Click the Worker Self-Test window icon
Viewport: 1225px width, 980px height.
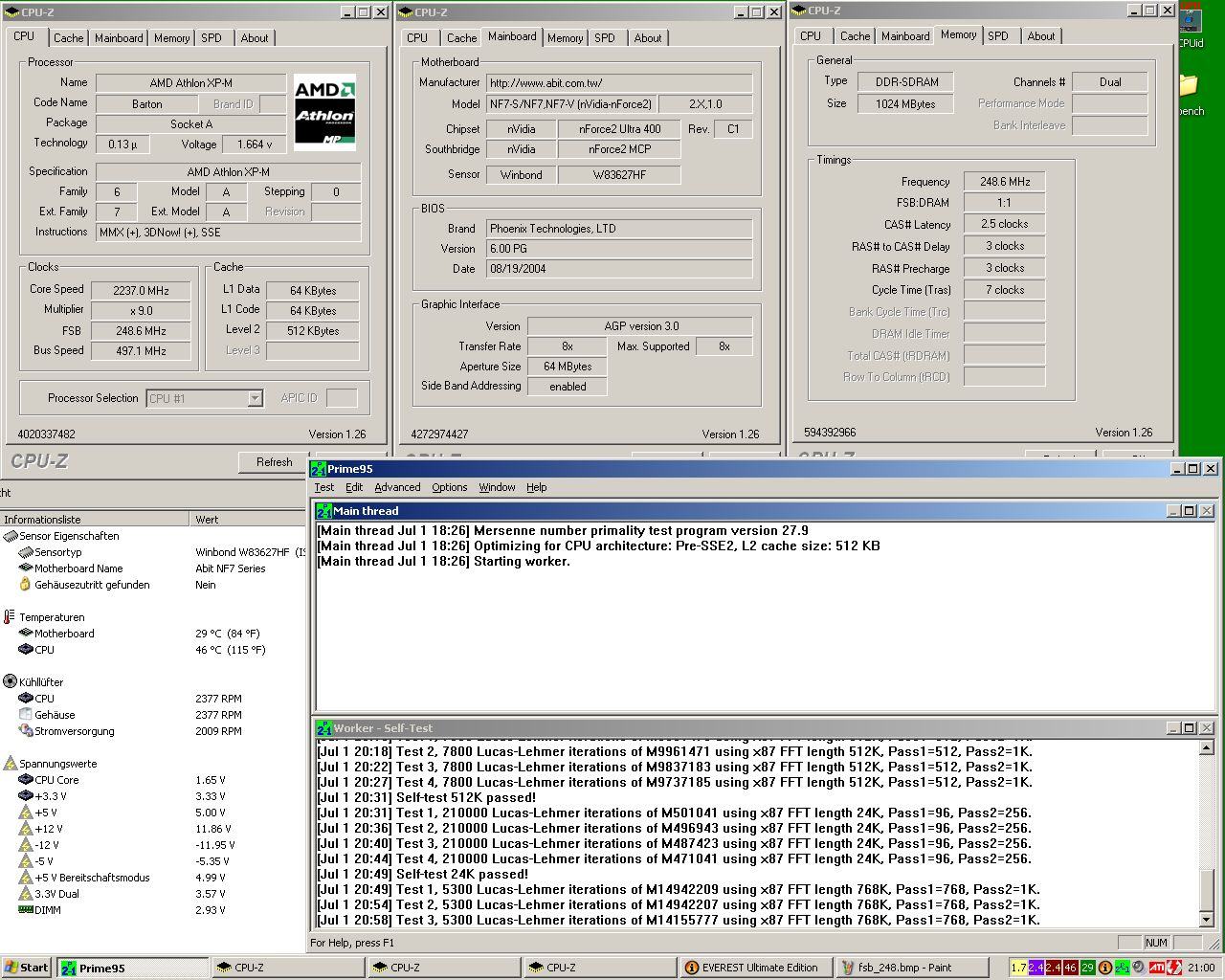(x=324, y=728)
